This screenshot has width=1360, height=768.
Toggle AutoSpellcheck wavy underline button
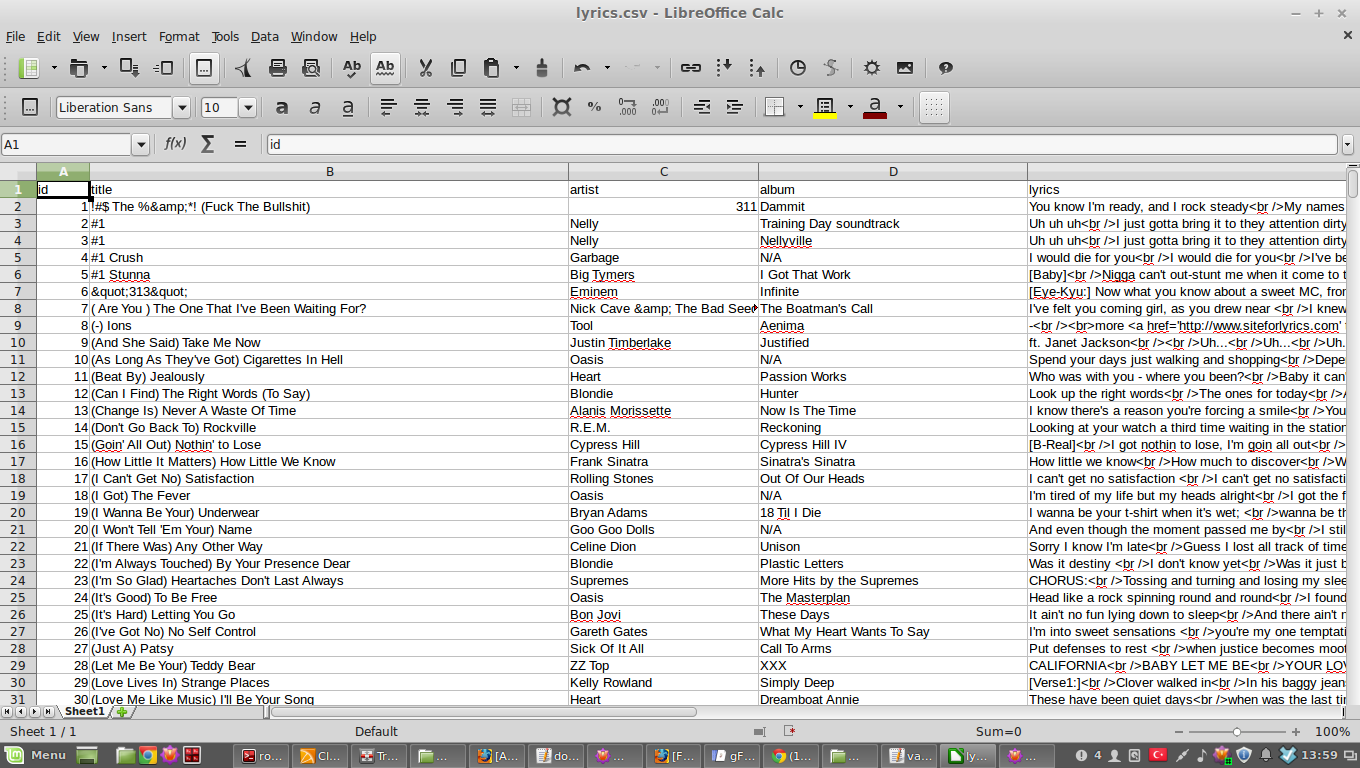[x=385, y=68]
